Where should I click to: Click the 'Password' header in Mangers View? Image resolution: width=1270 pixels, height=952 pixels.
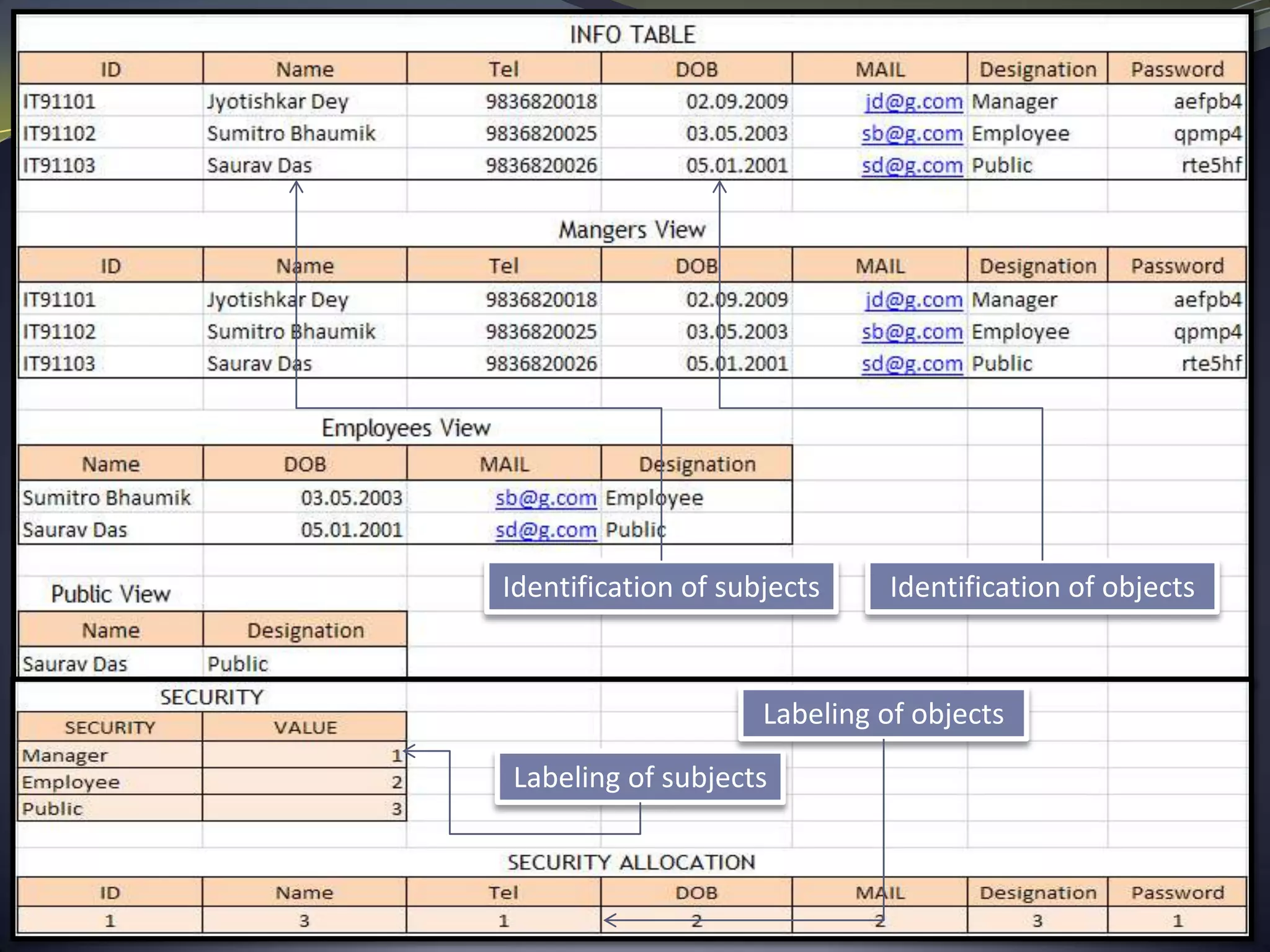click(x=1177, y=266)
